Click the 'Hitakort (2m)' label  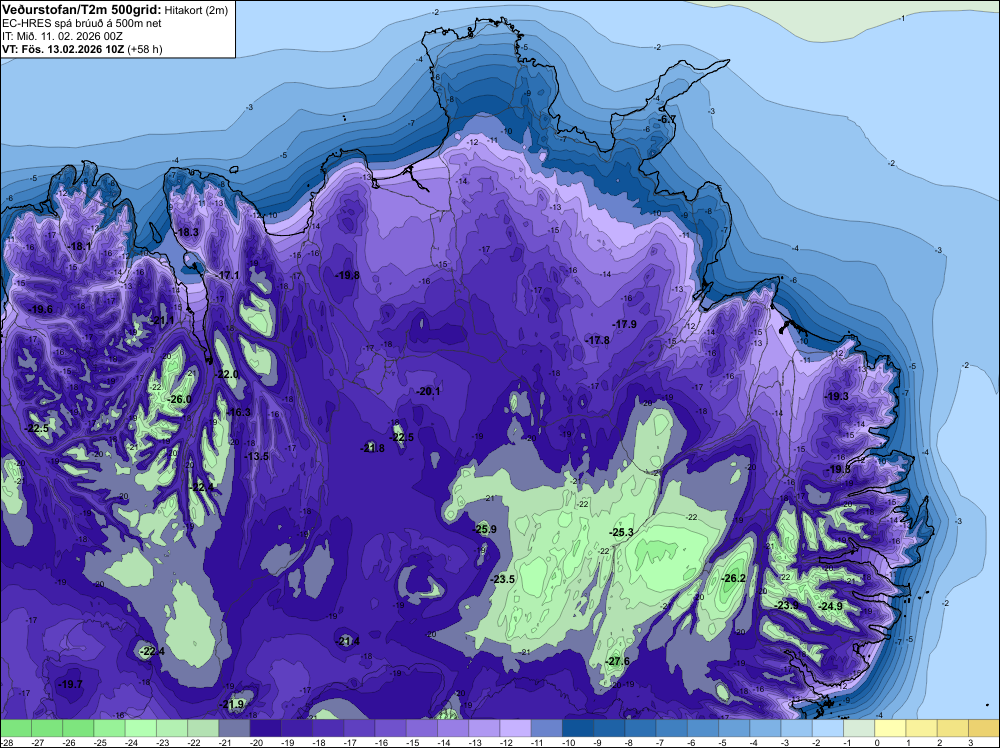(x=195, y=10)
